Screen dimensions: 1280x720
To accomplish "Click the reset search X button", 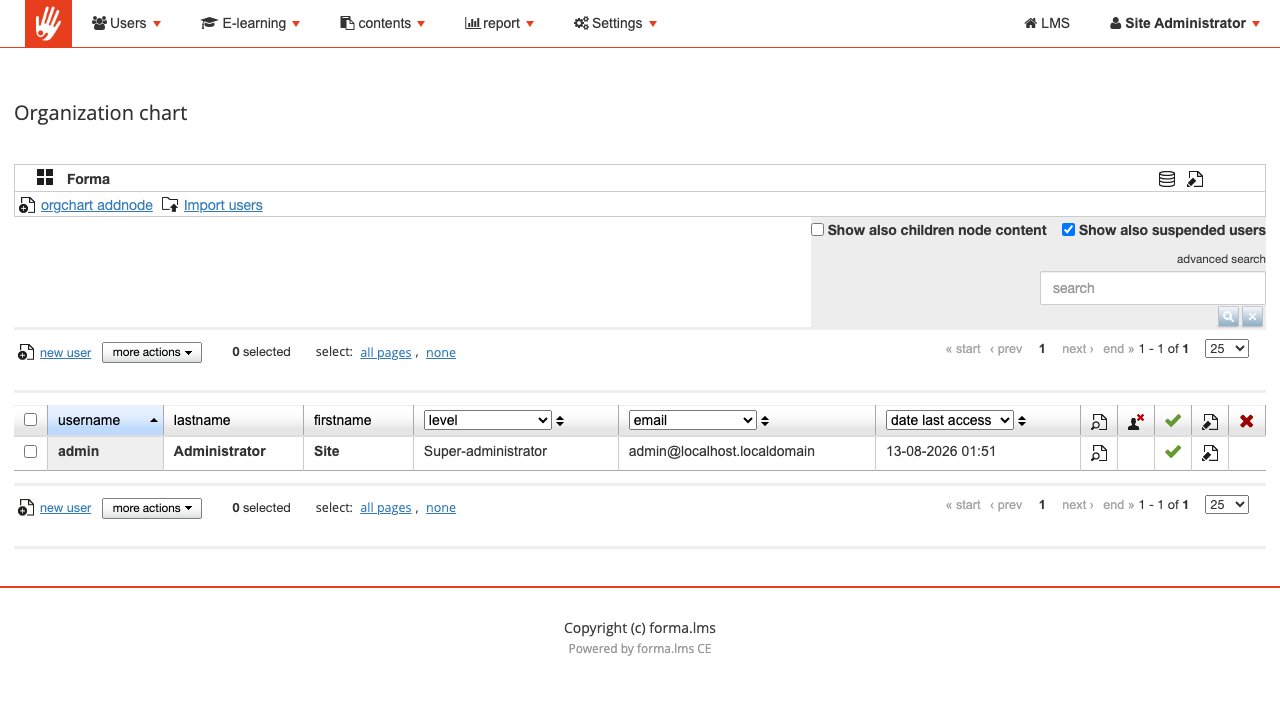I will click(1253, 317).
